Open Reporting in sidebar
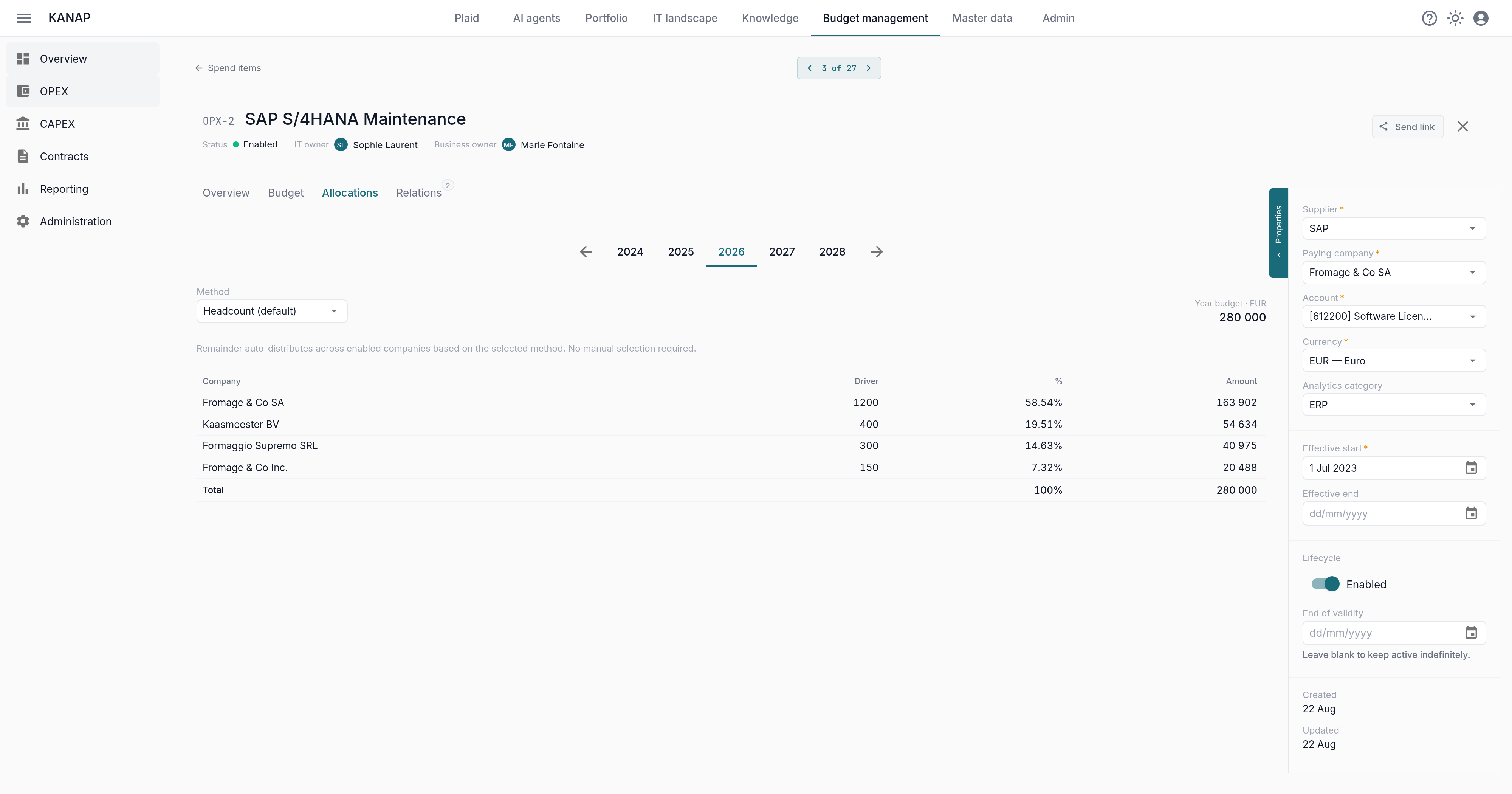1512x794 pixels. (83, 189)
